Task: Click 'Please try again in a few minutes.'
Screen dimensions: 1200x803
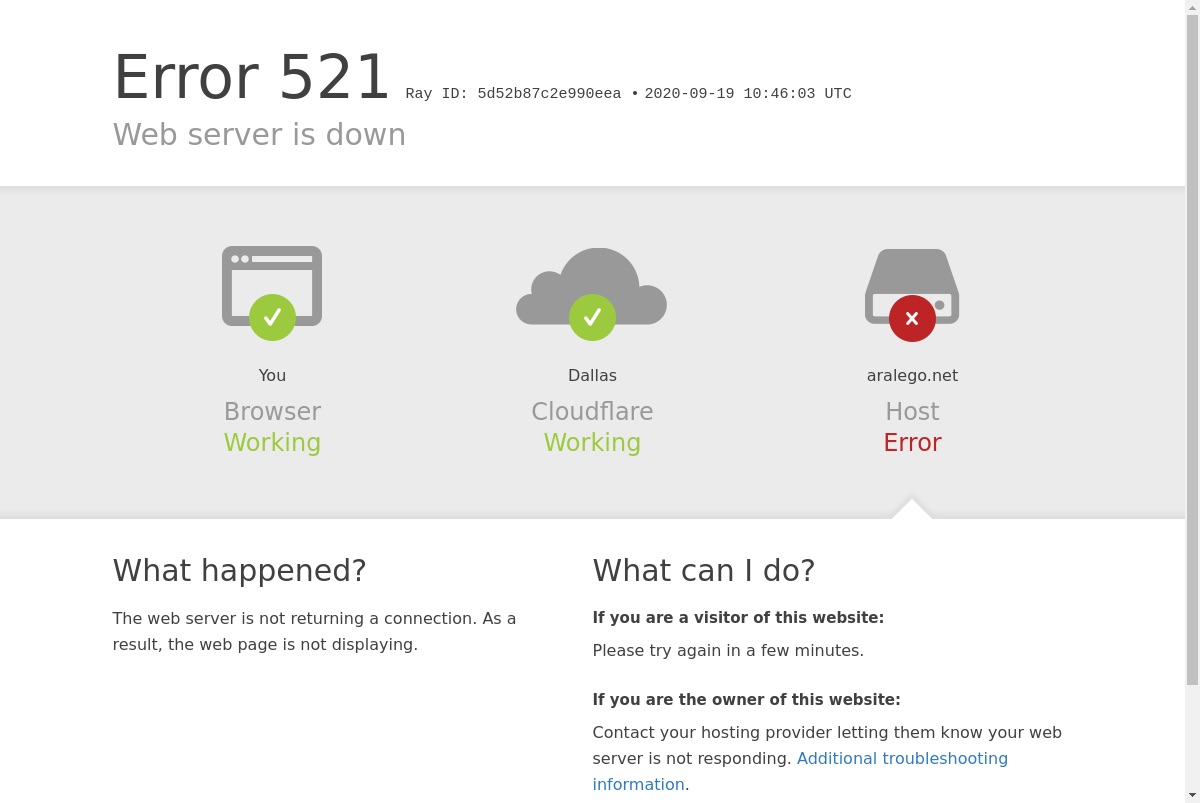Action: [x=728, y=650]
